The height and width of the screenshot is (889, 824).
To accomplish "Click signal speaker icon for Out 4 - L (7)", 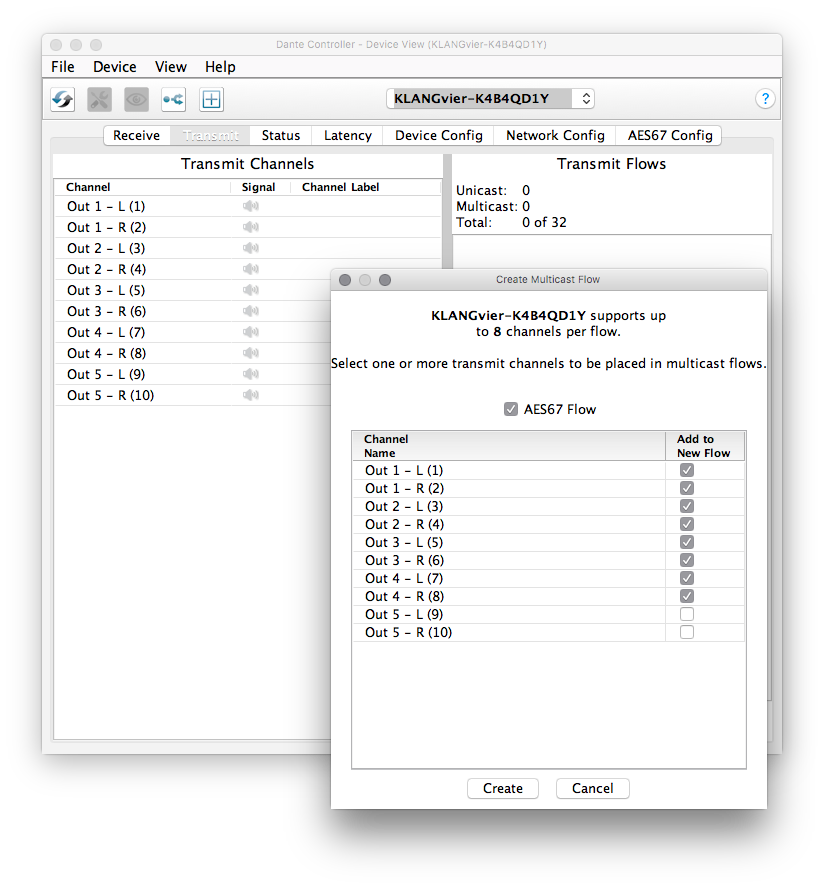I will point(251,332).
